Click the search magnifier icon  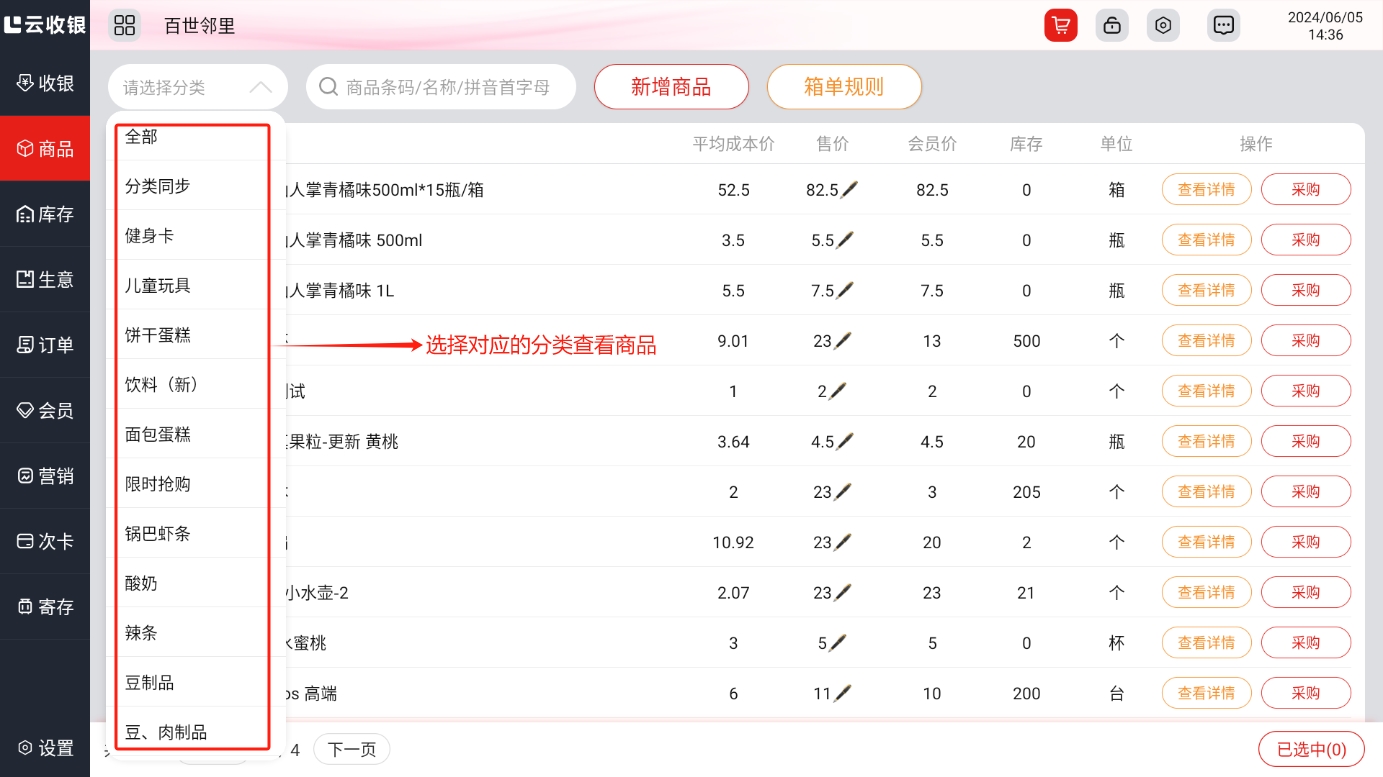pyautogui.click(x=328, y=87)
